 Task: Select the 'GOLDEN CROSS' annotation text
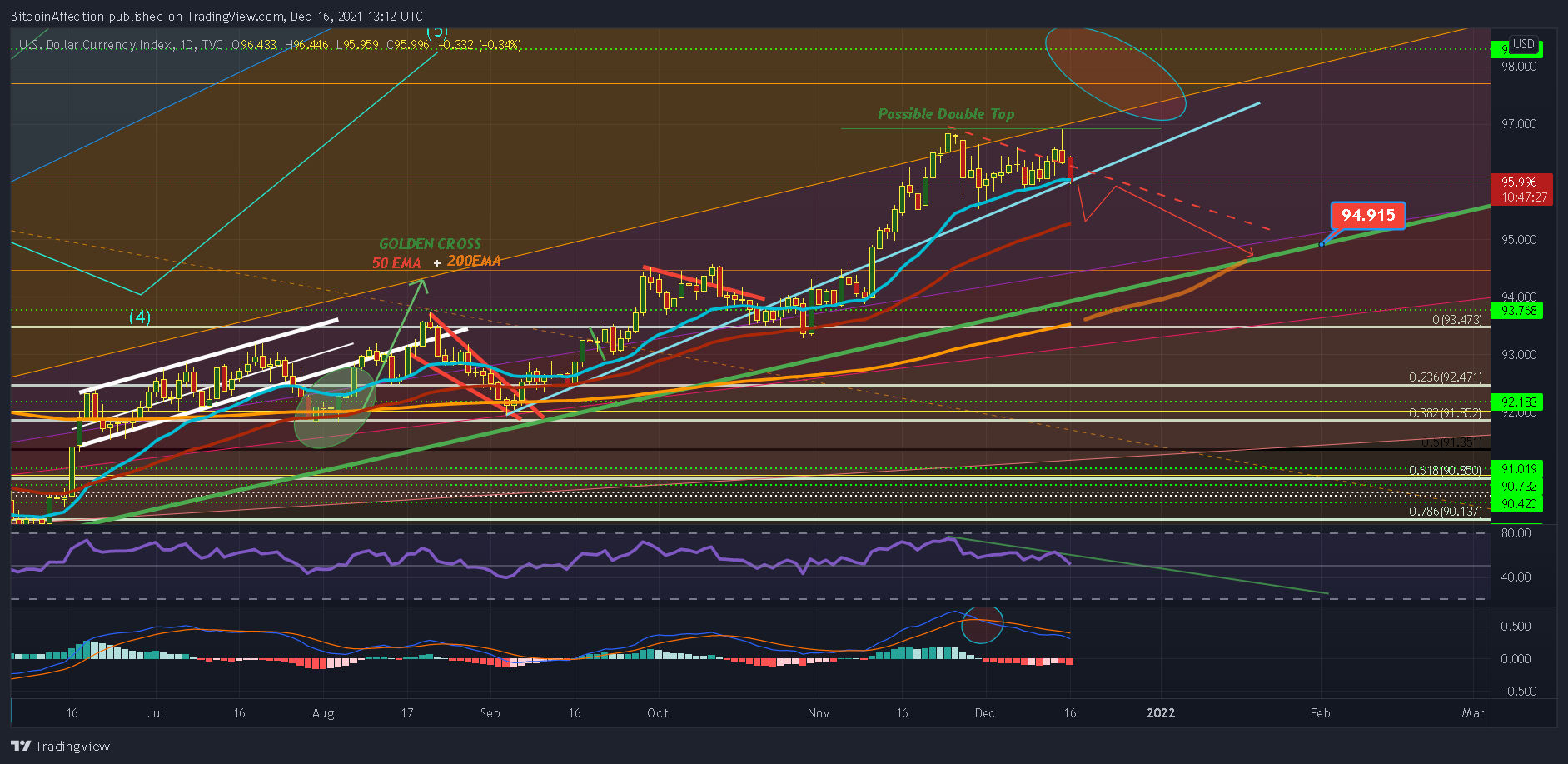430,244
